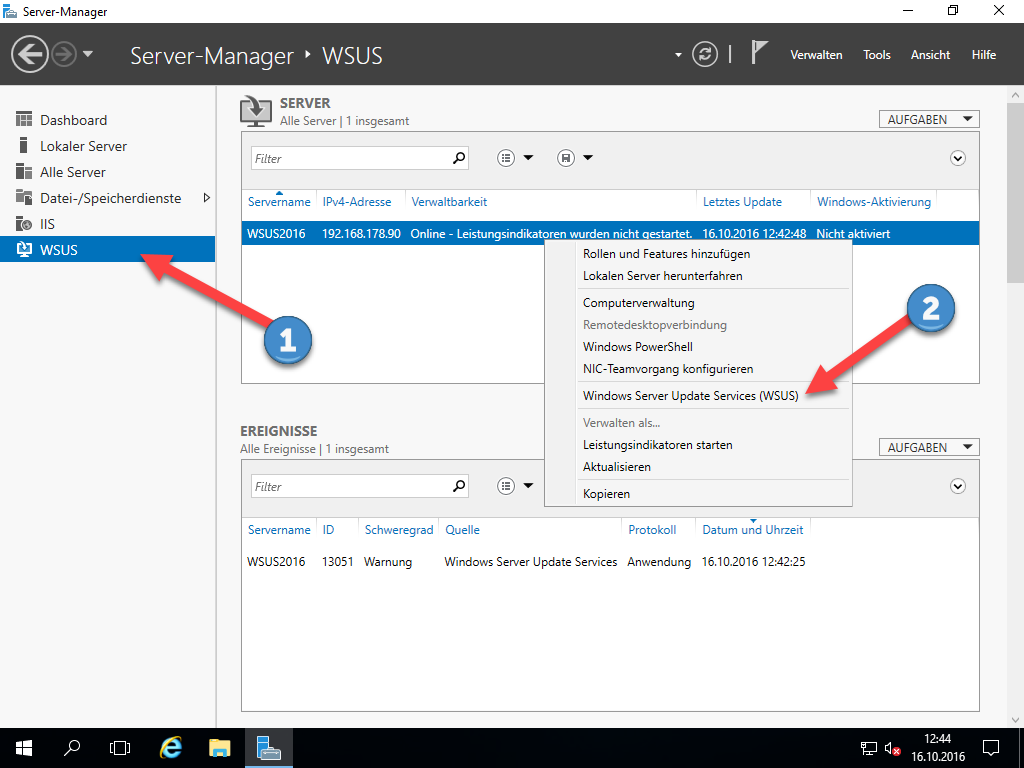The image size is (1024, 768).
Task: Click search magnifier in SERVER filter
Action: click(x=459, y=158)
